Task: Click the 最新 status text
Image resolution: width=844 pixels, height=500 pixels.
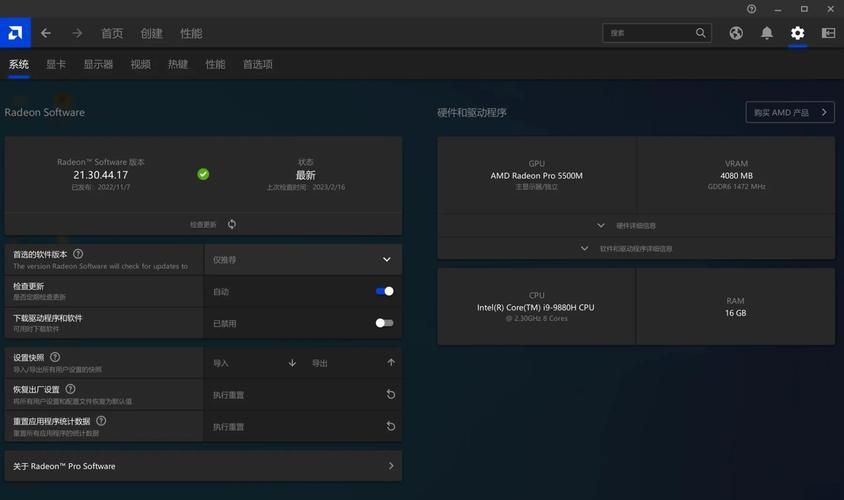Action: 305,175
